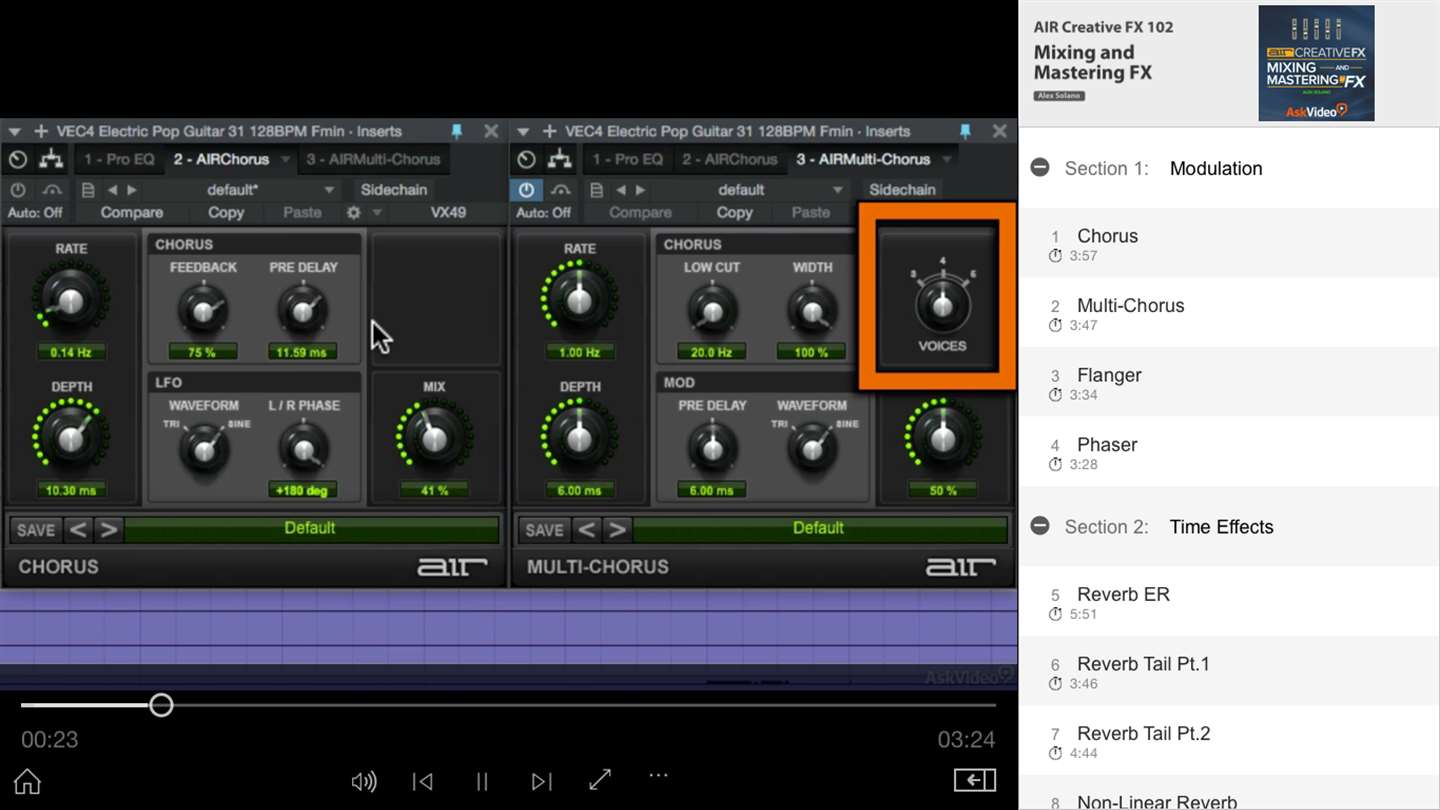Click SAVE in the Multi-Chorus plugin
Viewport: 1440px width, 810px height.
tap(545, 529)
